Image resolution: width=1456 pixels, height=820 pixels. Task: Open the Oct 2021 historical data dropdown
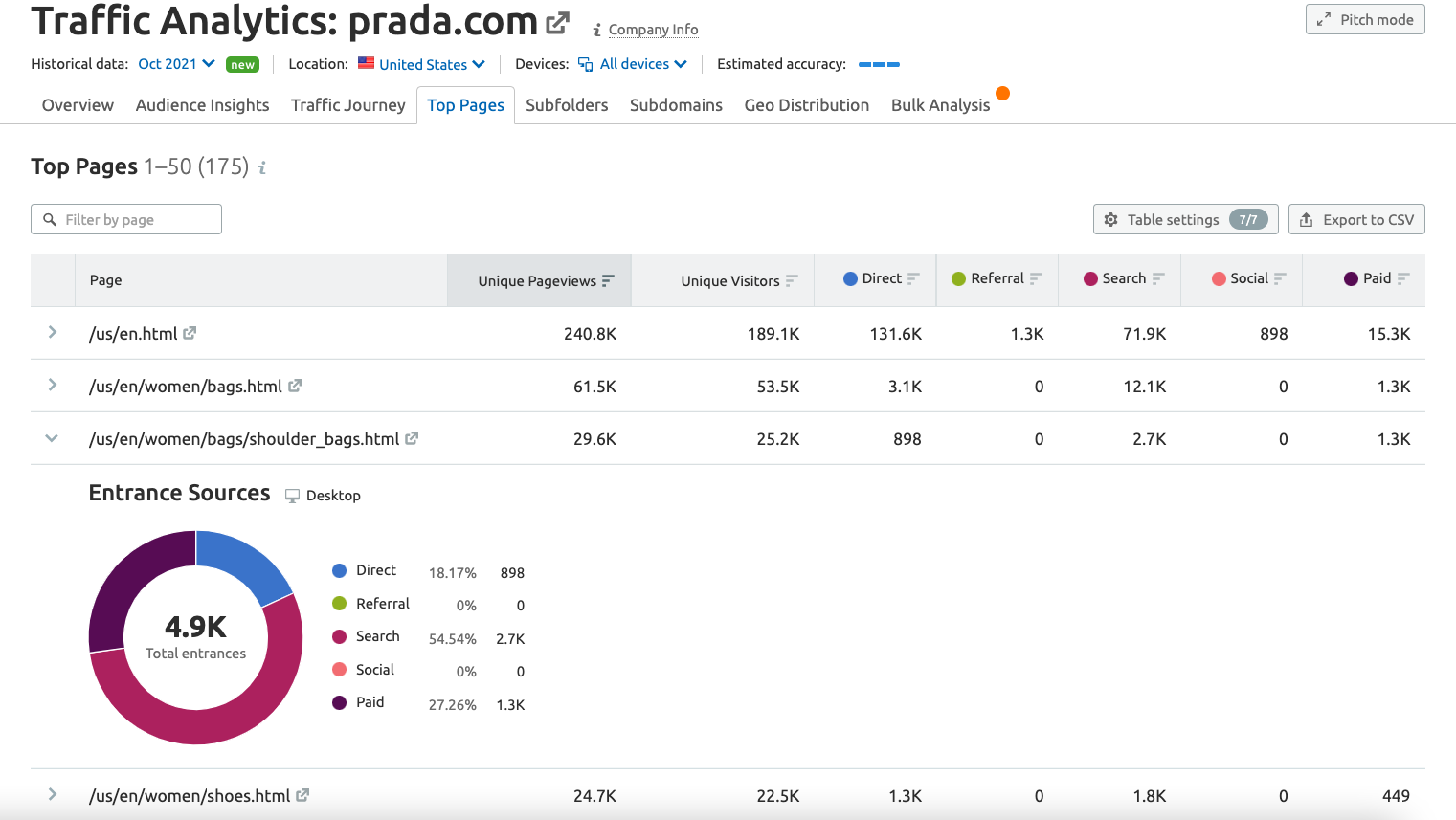click(x=176, y=64)
